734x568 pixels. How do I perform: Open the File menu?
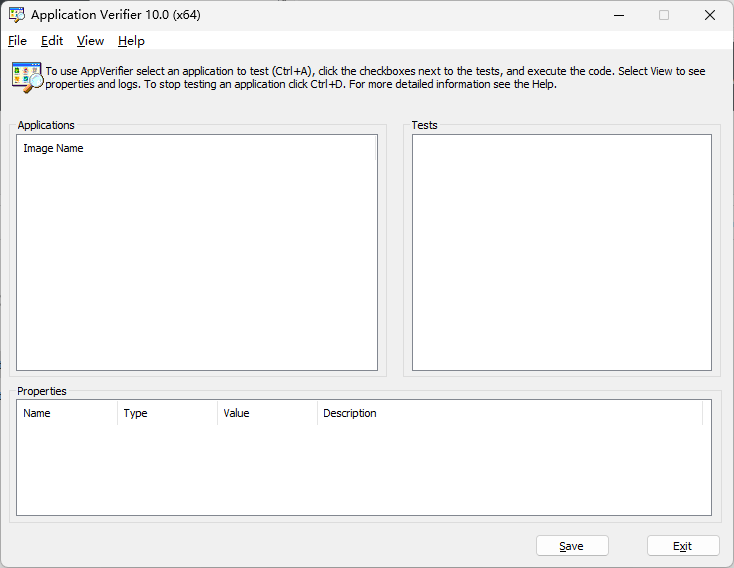pyautogui.click(x=17, y=41)
